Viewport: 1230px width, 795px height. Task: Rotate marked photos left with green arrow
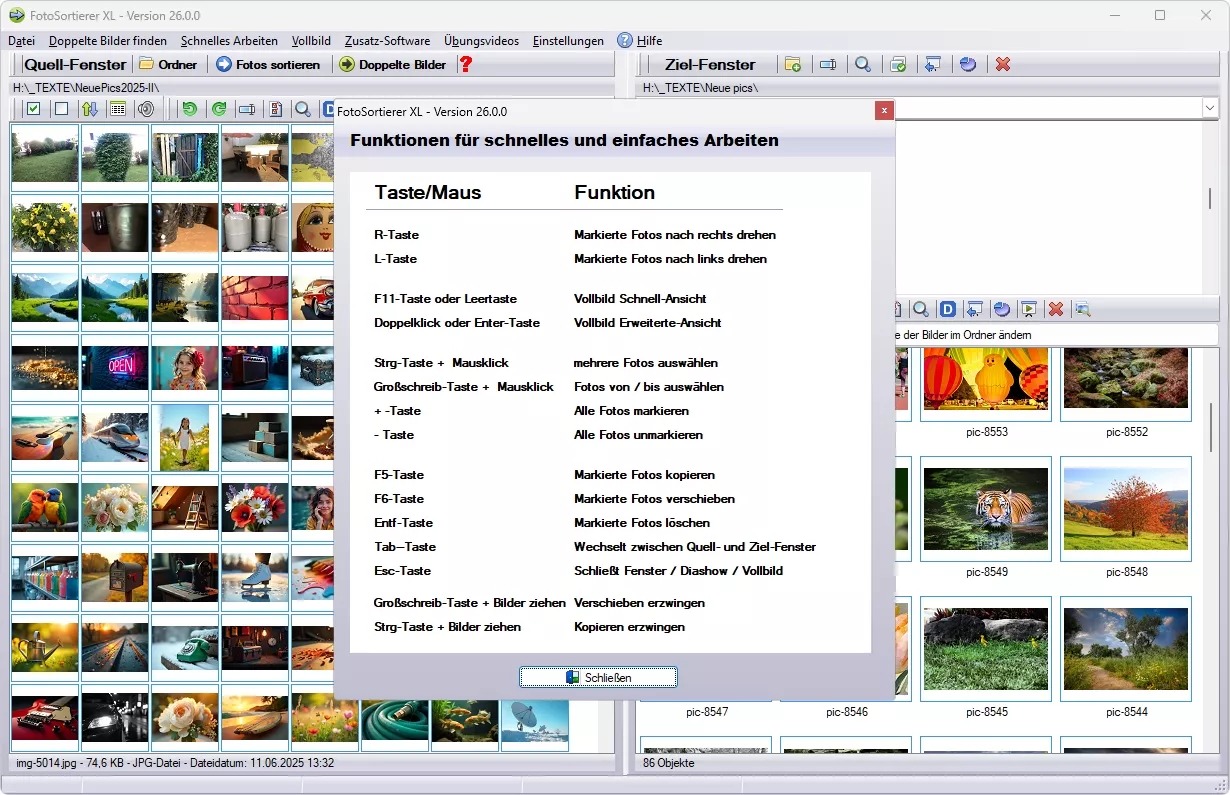click(189, 109)
